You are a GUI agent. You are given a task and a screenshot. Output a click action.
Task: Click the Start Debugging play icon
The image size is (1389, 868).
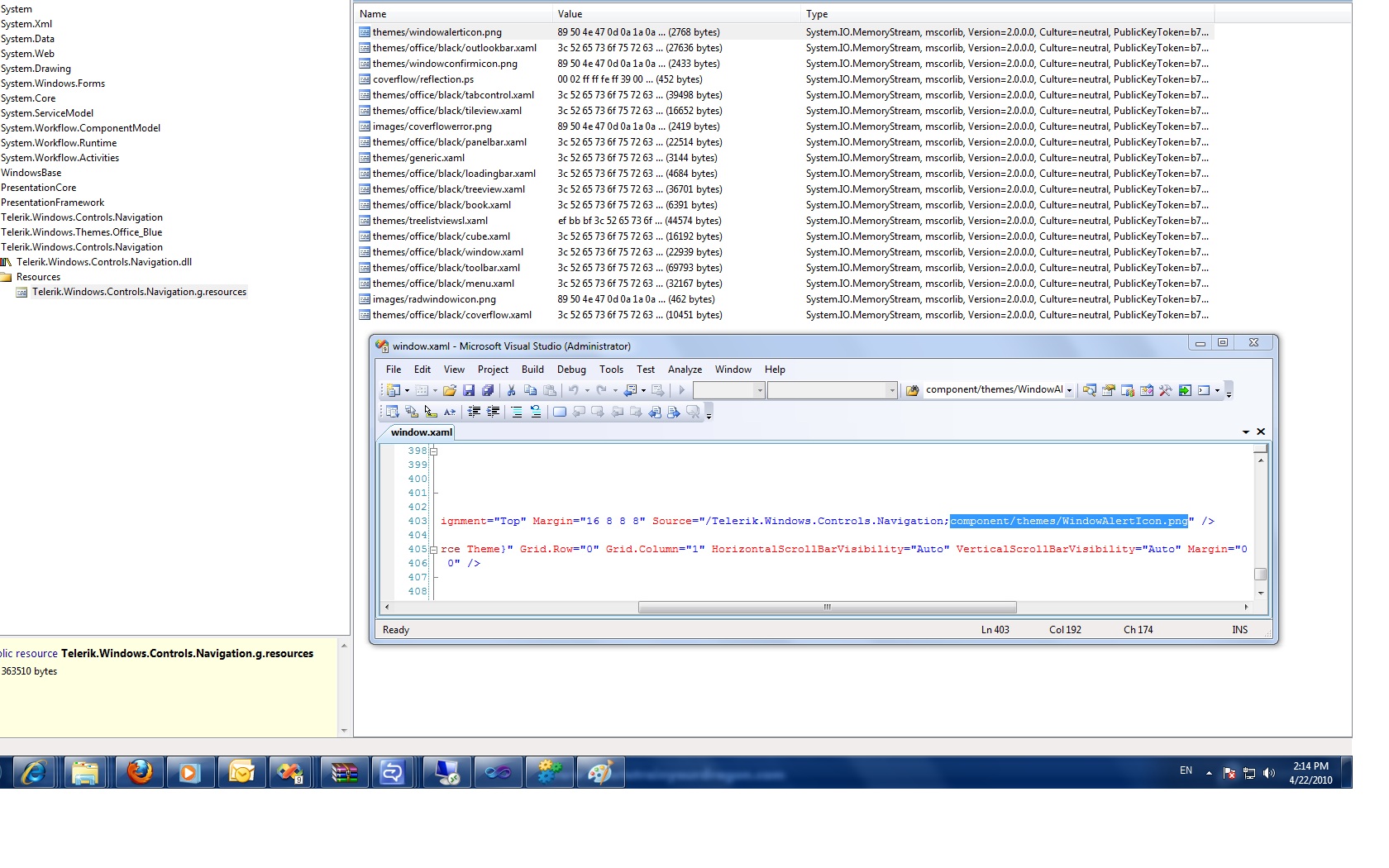click(682, 390)
